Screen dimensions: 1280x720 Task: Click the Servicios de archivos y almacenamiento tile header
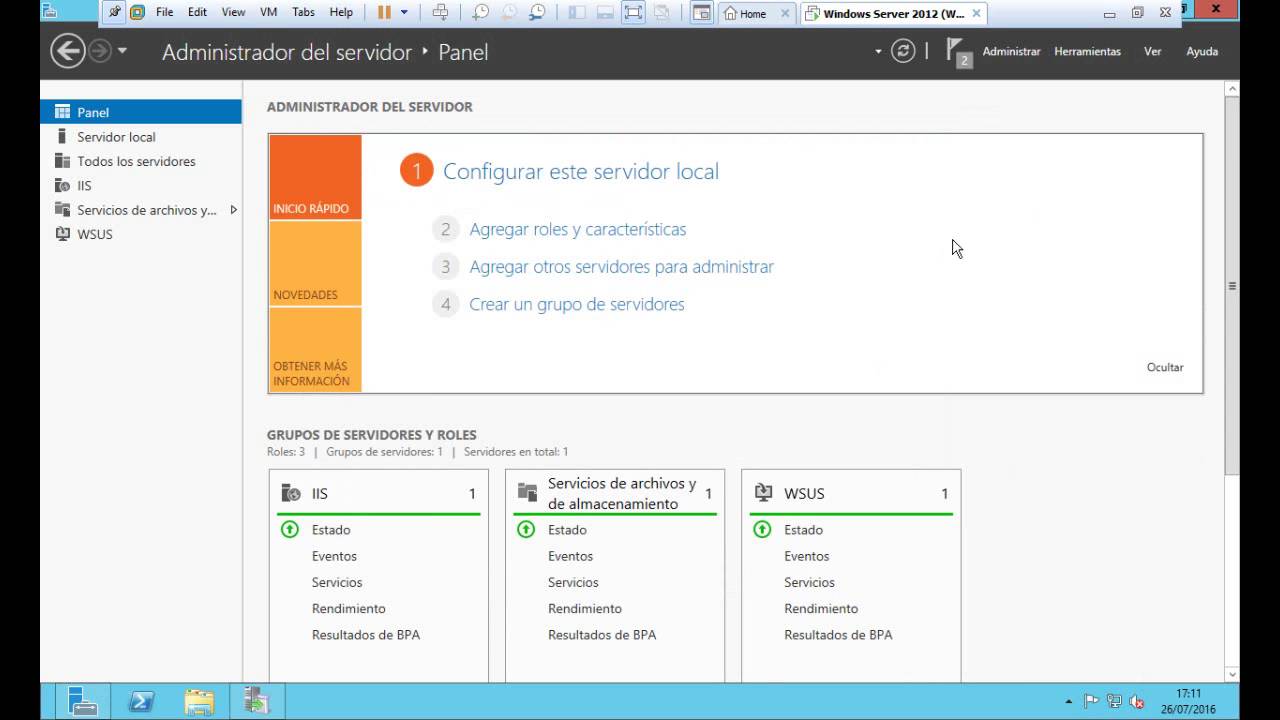pos(615,493)
